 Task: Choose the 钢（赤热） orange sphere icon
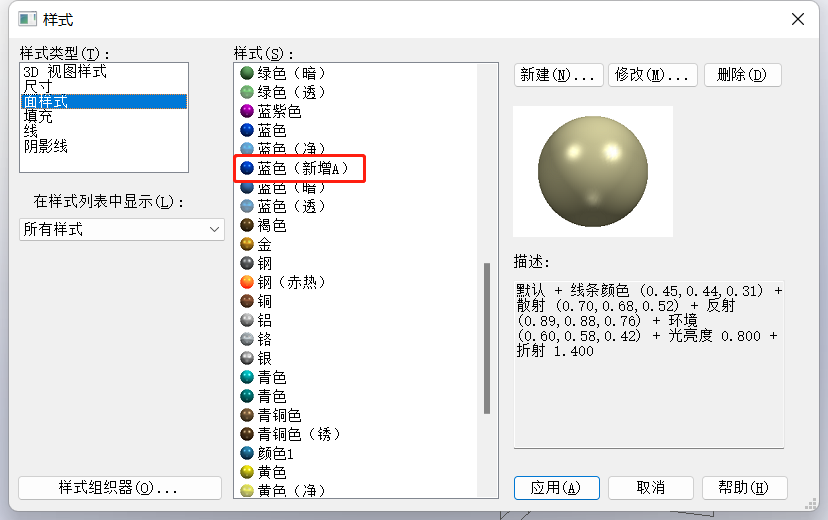(247, 282)
